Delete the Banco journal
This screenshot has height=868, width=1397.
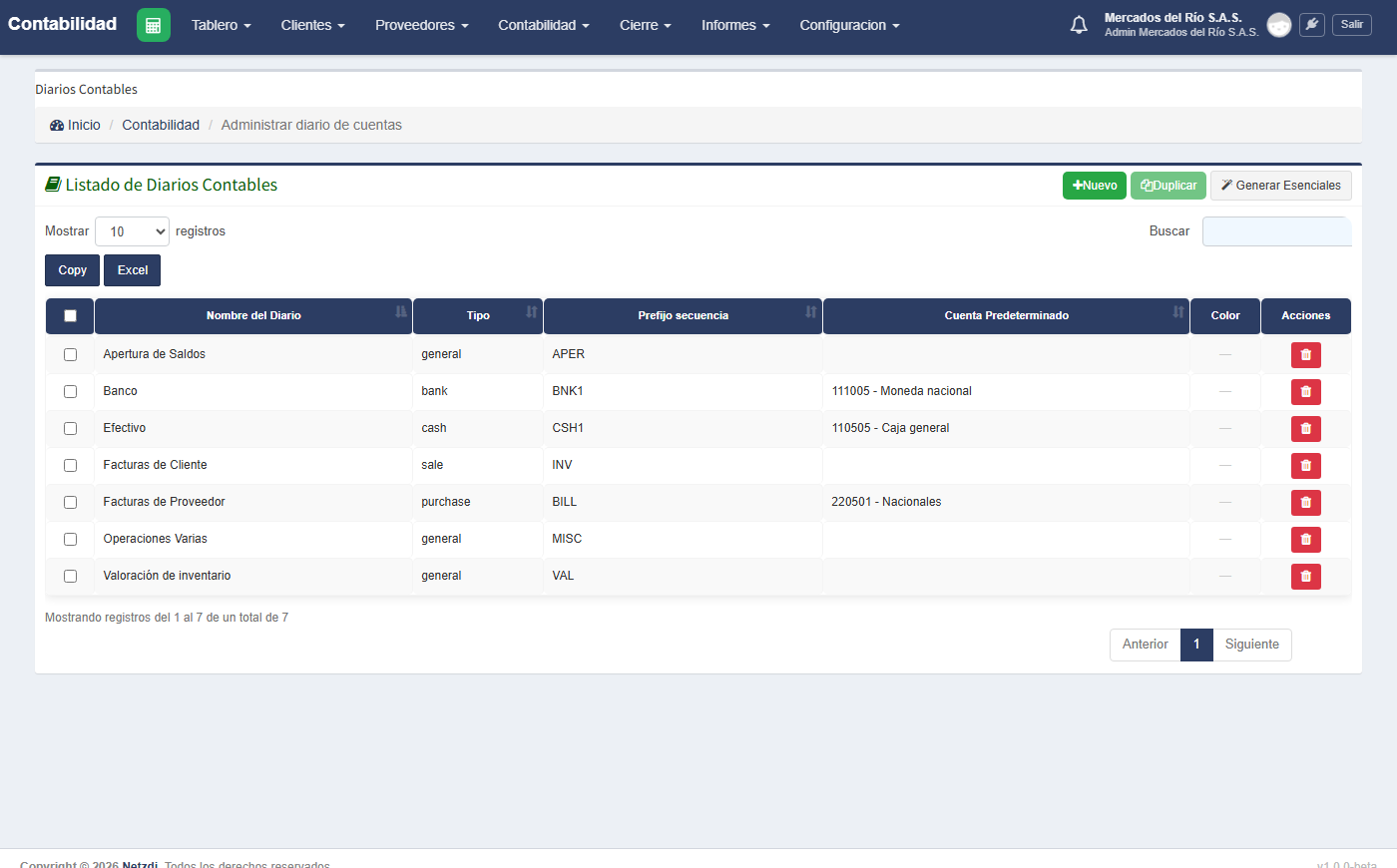click(x=1306, y=392)
